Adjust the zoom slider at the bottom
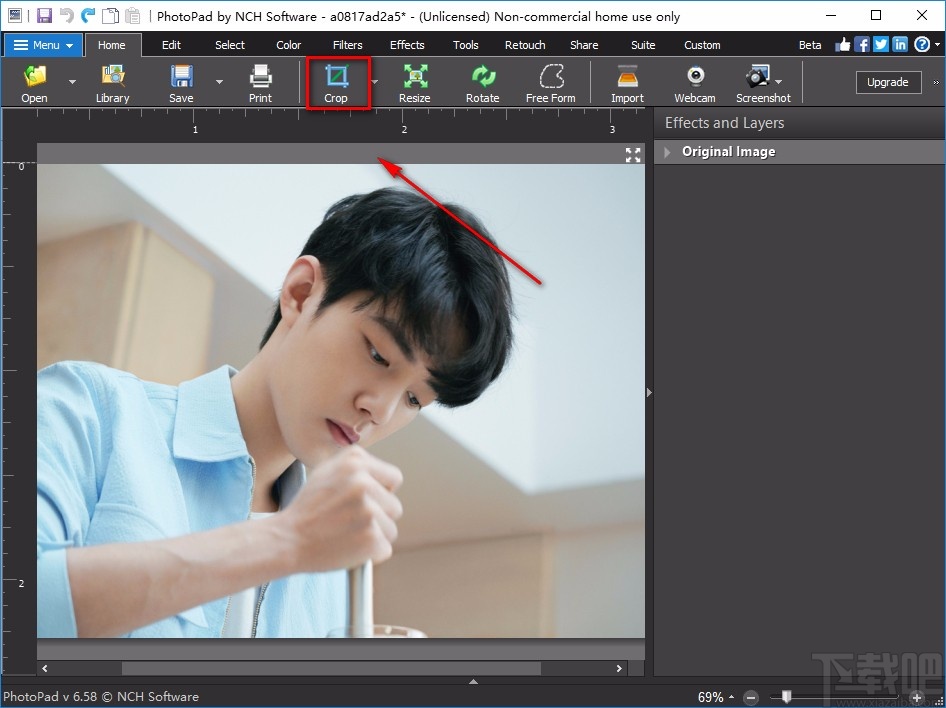Image resolution: width=946 pixels, height=708 pixels. coord(786,697)
